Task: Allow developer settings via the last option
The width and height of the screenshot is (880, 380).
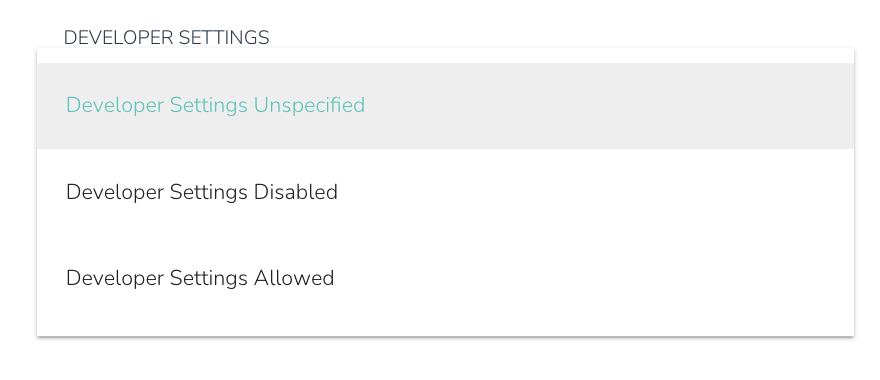Action: click(445, 278)
